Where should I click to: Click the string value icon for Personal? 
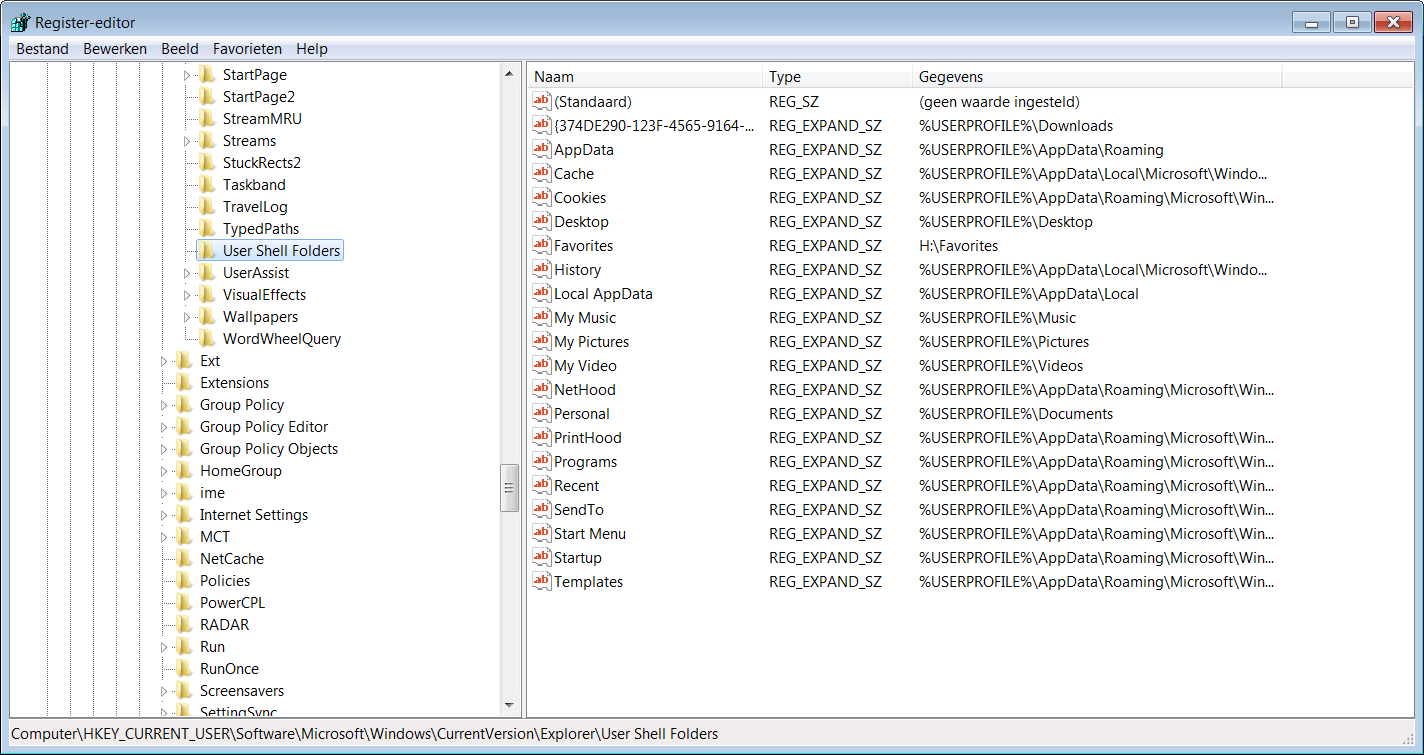541,413
